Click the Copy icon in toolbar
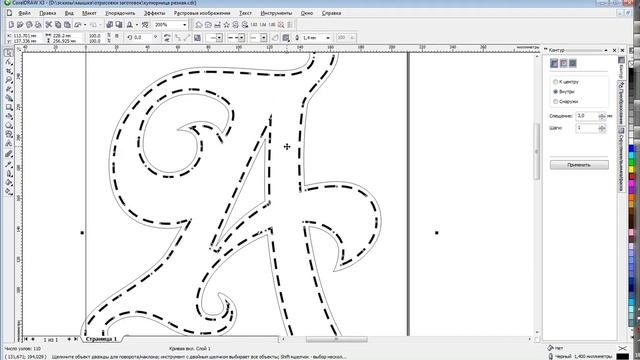The image size is (640, 360). click(58, 25)
